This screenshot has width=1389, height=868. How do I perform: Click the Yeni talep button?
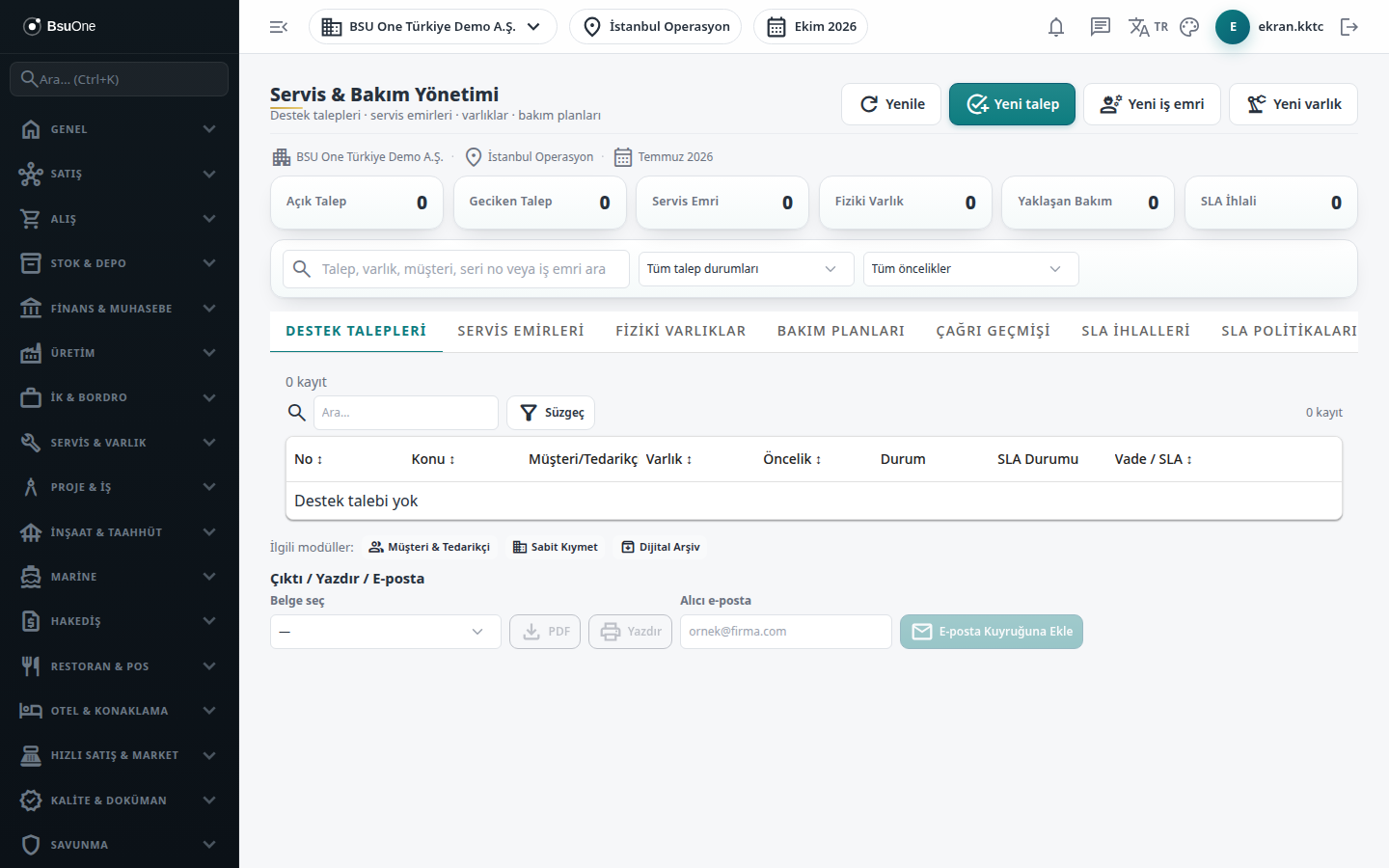point(1012,104)
